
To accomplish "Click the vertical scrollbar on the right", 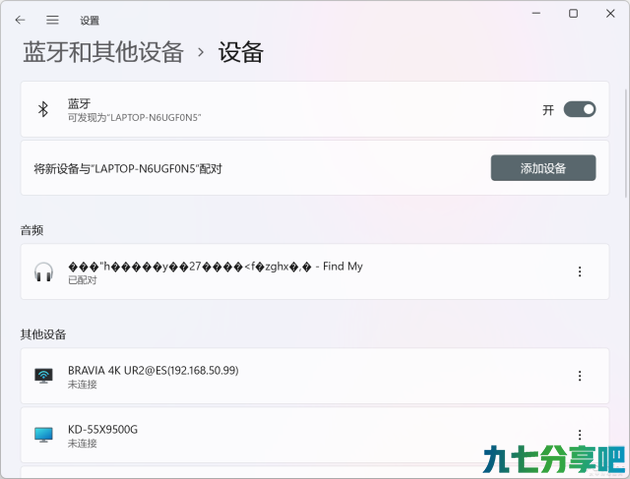I will click(626, 143).
